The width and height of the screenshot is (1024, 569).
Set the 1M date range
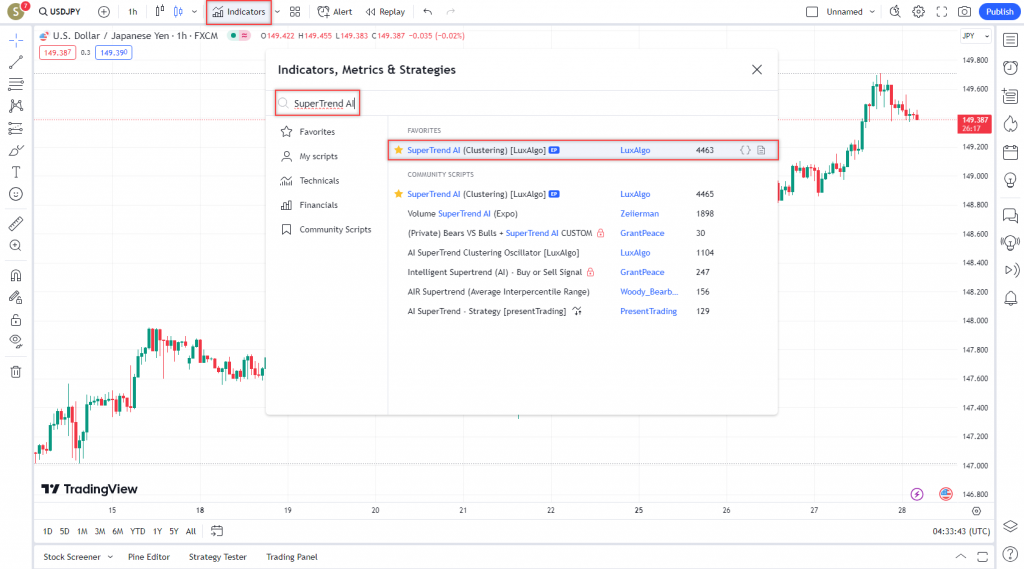(x=82, y=532)
